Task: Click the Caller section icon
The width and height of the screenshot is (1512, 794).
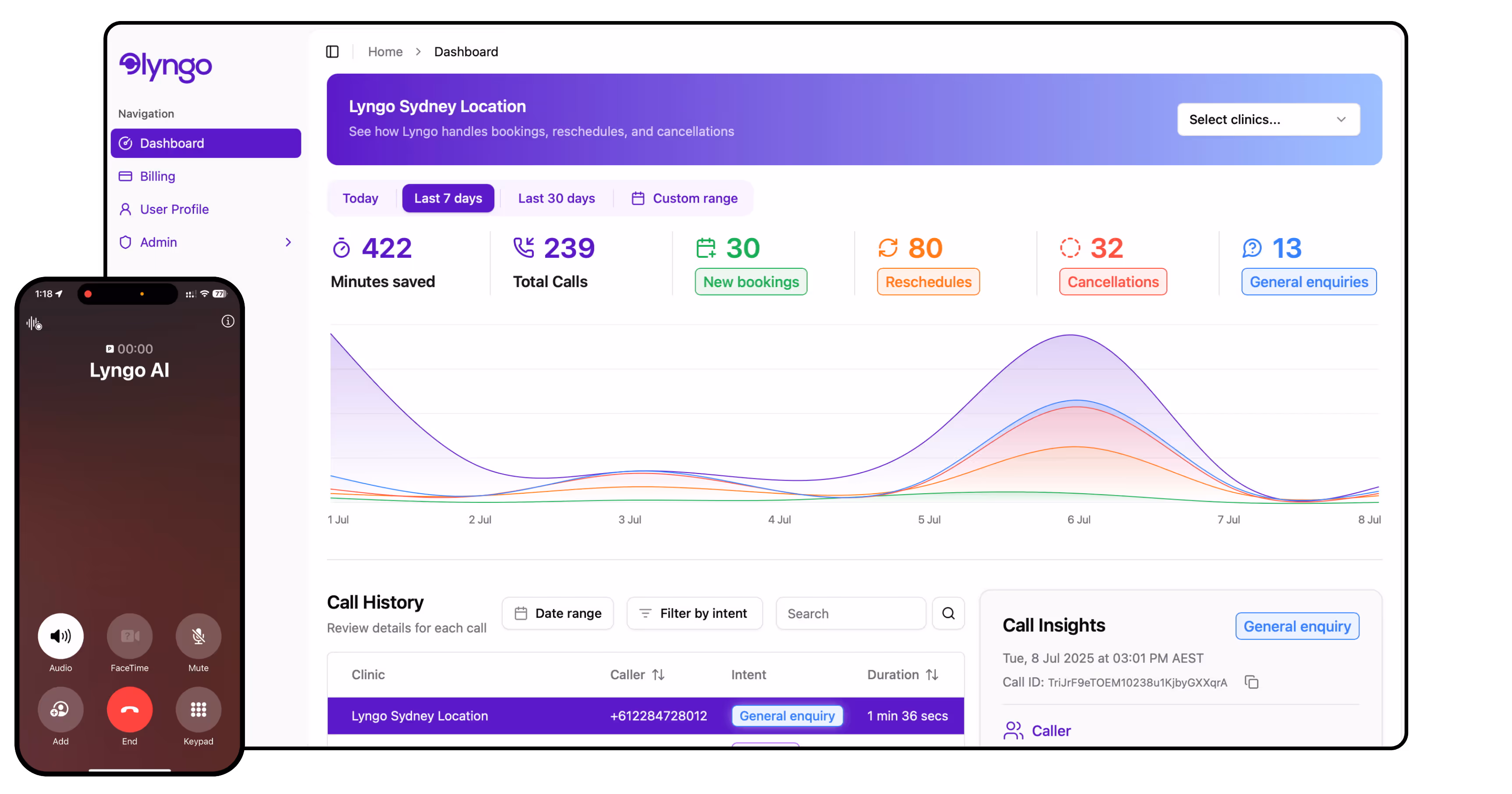Action: [1013, 731]
